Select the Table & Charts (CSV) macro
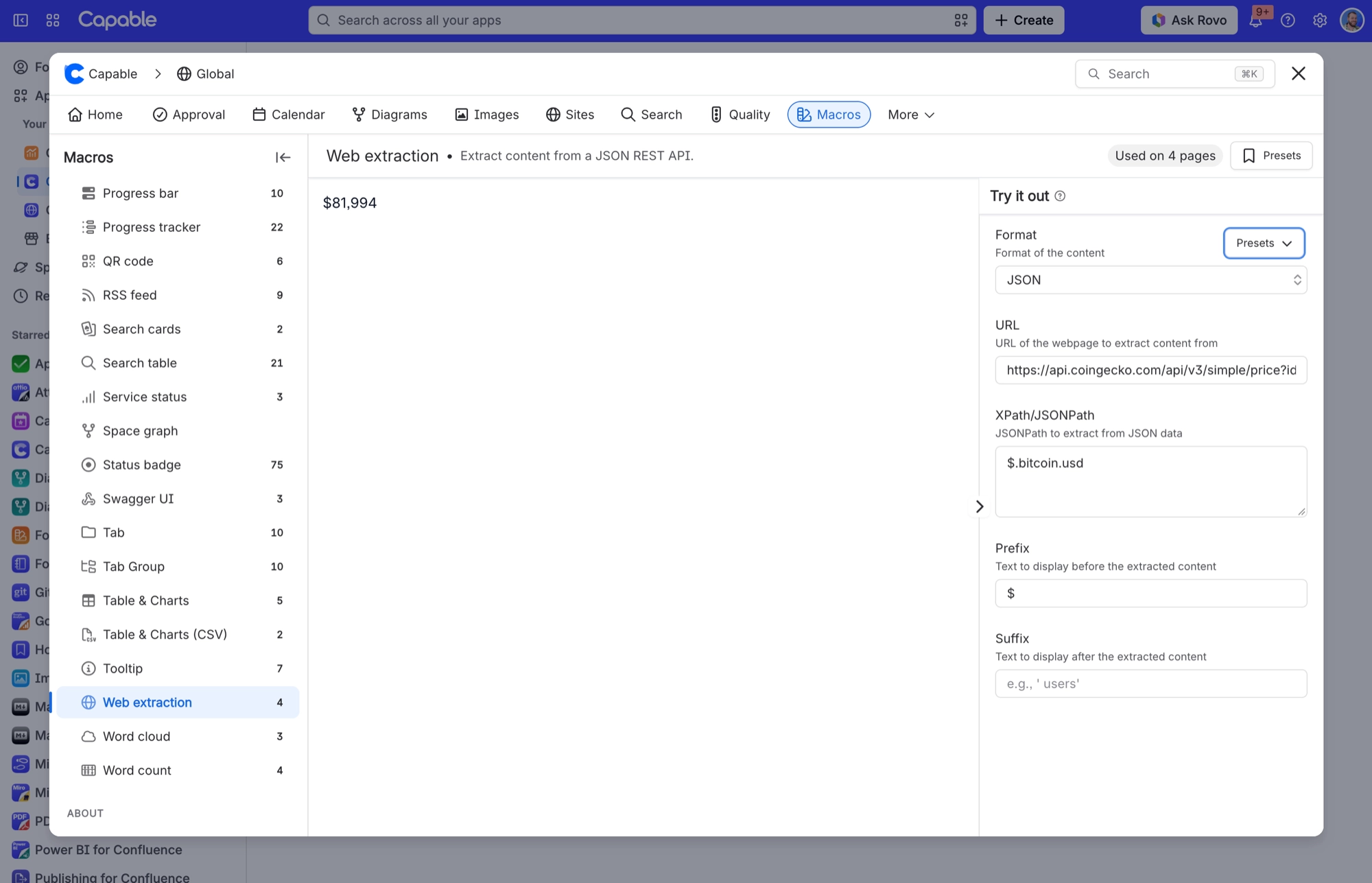 [x=178, y=635]
